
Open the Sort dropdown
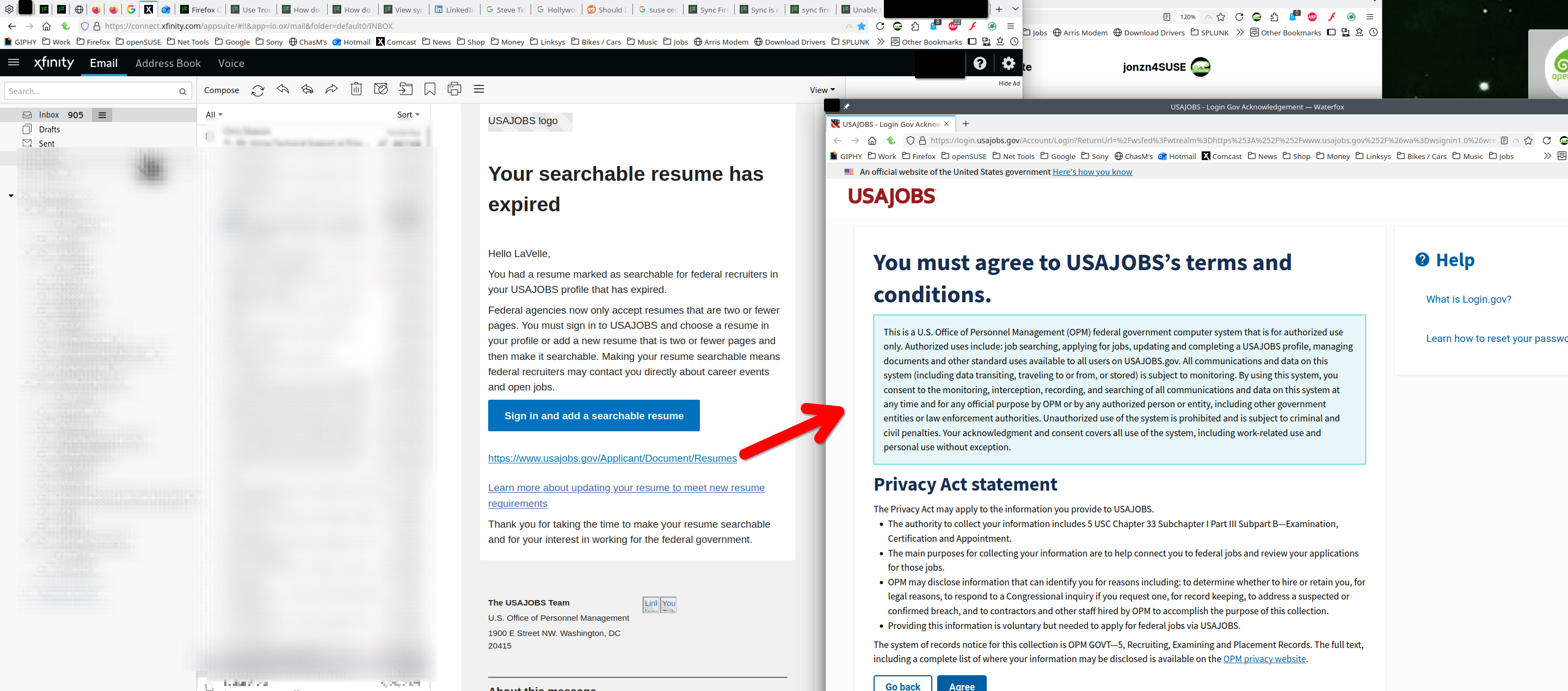pos(408,115)
